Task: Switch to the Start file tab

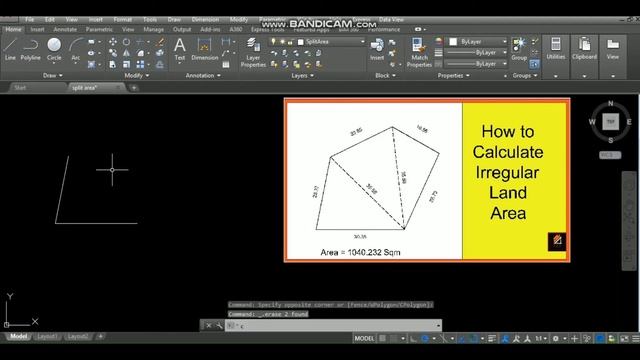Action: pos(20,88)
